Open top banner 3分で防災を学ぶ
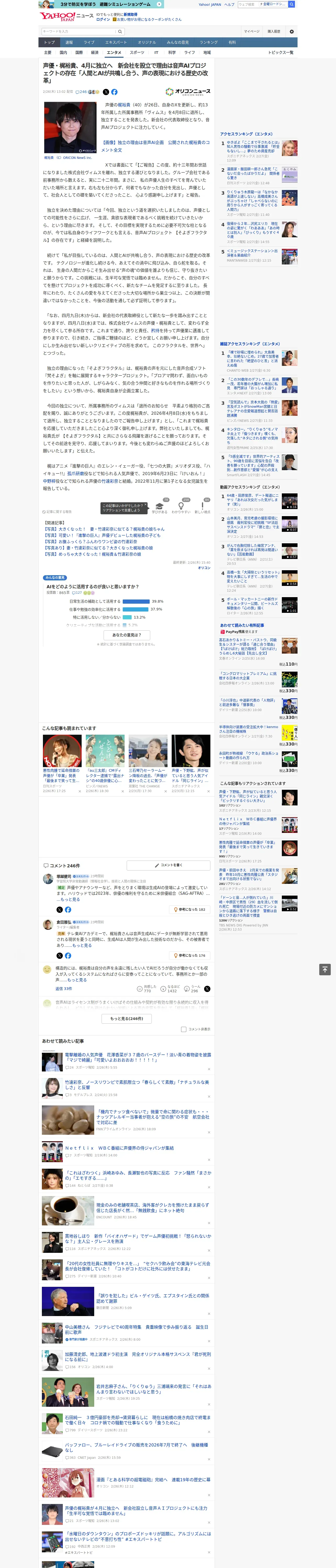This screenshot has height=1568, width=336. [101, 4]
